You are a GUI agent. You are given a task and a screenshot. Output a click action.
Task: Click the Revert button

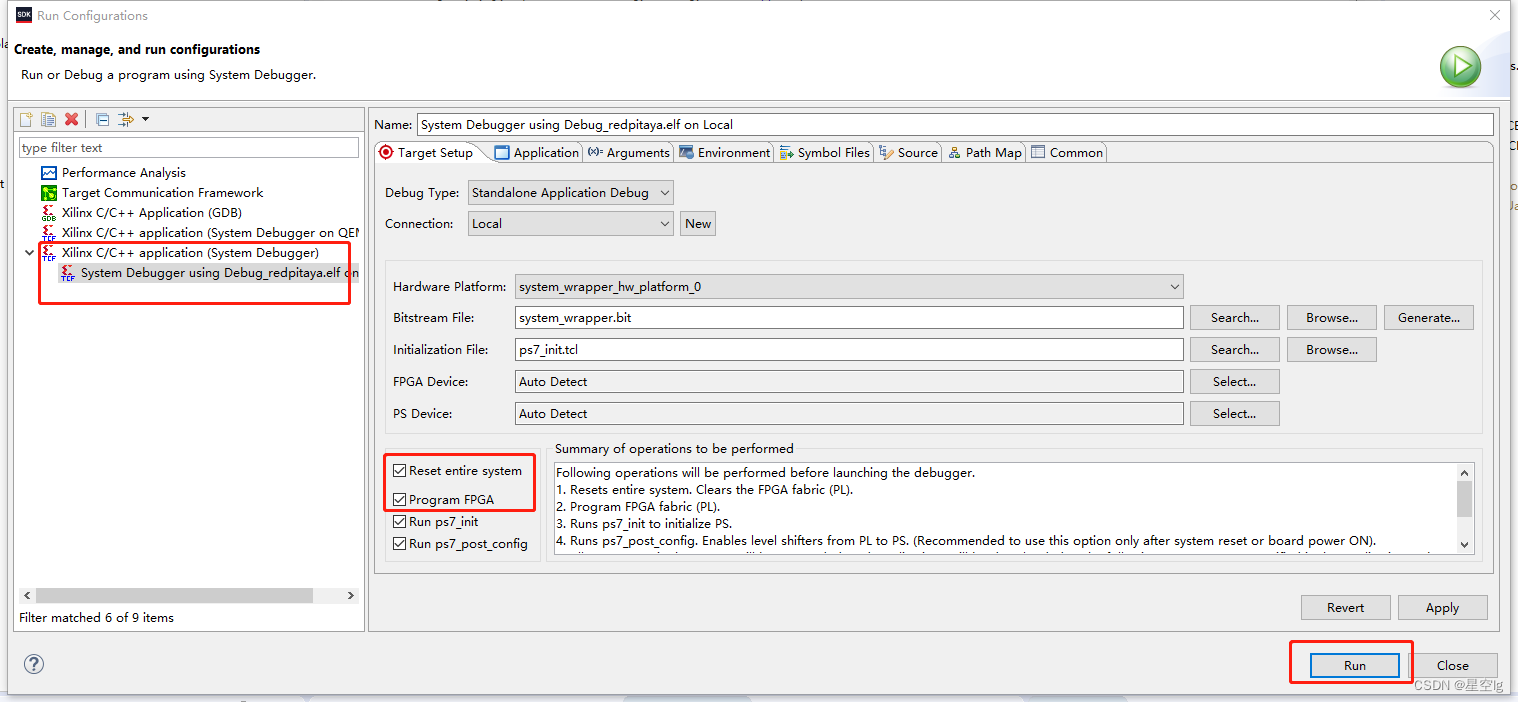[x=1345, y=607]
